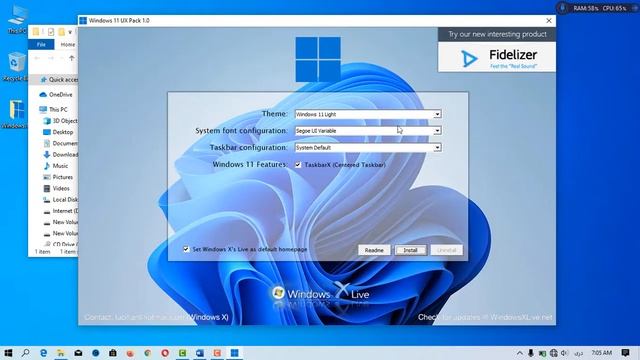Close the Windows 11 UX Pack window
The width and height of the screenshot is (640, 360).
(549, 20)
